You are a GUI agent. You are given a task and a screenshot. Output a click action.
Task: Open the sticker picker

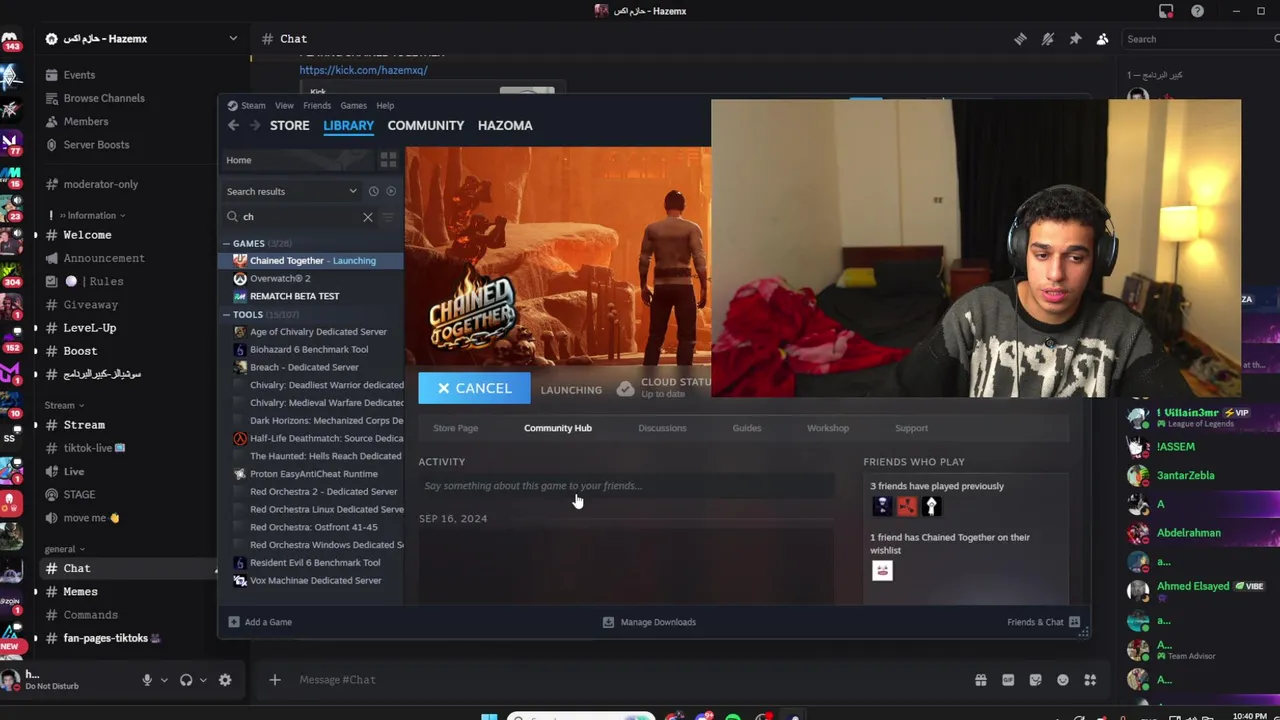point(1035,680)
